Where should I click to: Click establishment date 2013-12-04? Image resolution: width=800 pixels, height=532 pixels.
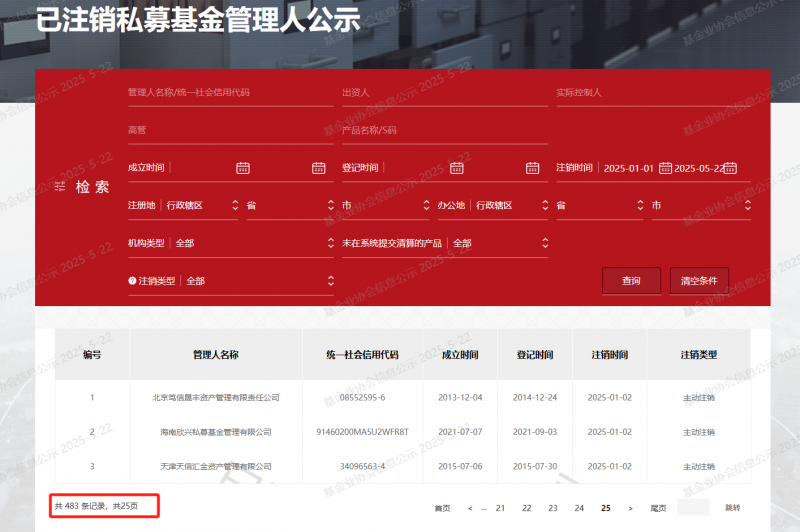[460, 397]
